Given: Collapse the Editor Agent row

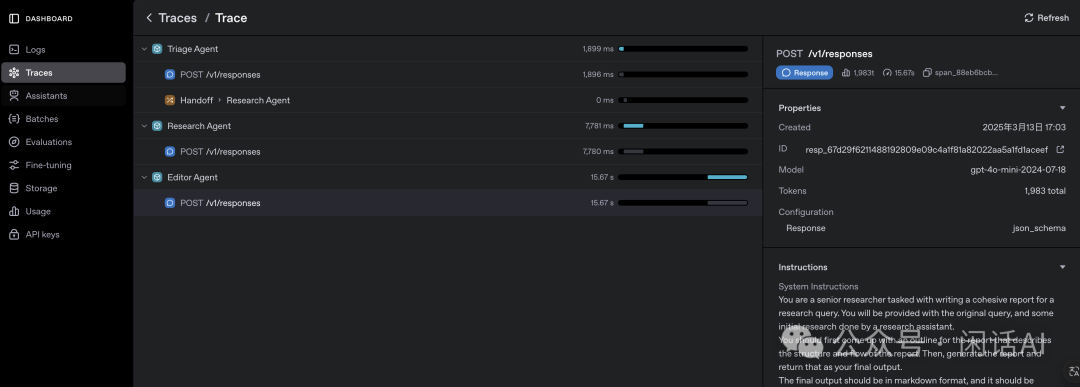Looking at the screenshot, I should [x=144, y=177].
